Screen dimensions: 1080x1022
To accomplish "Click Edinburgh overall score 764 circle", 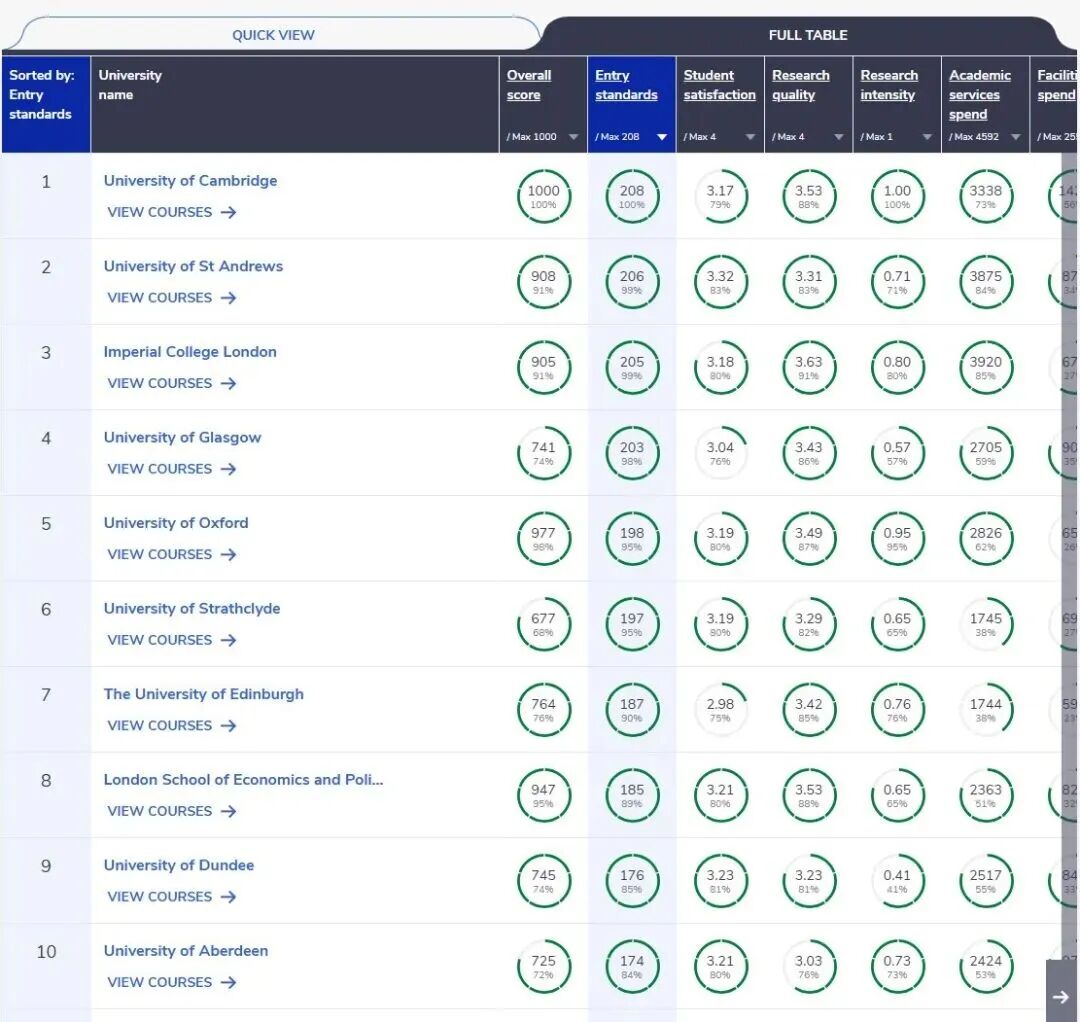I will click(x=543, y=709).
